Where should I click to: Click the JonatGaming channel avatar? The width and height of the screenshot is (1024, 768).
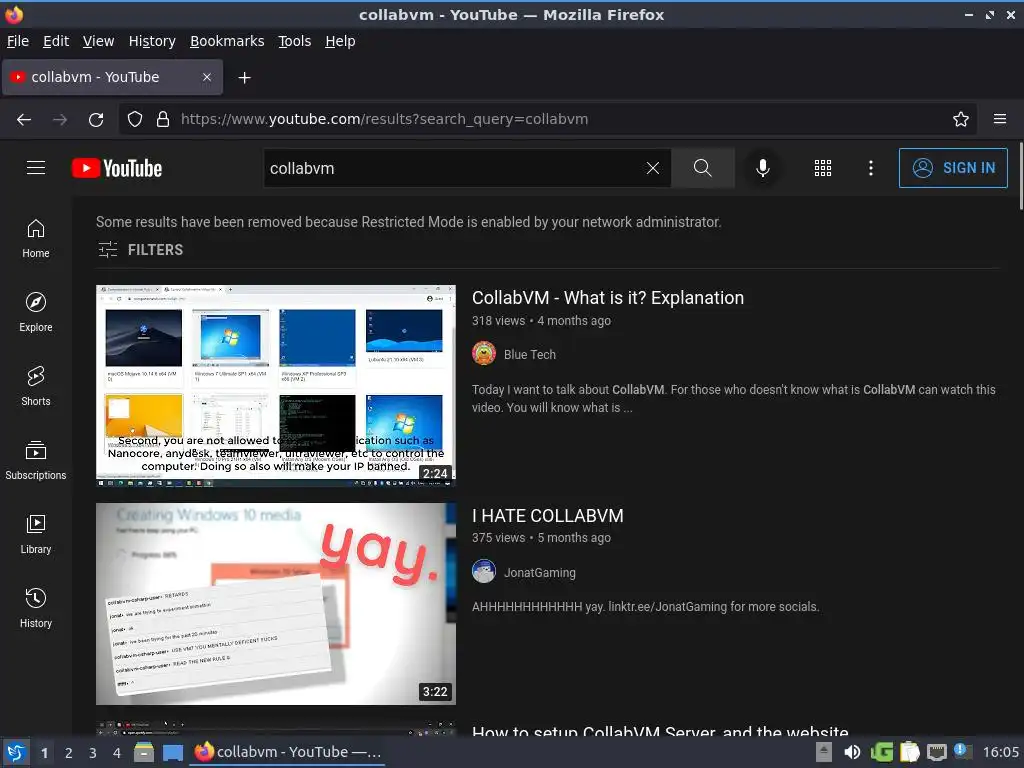tap(484, 571)
